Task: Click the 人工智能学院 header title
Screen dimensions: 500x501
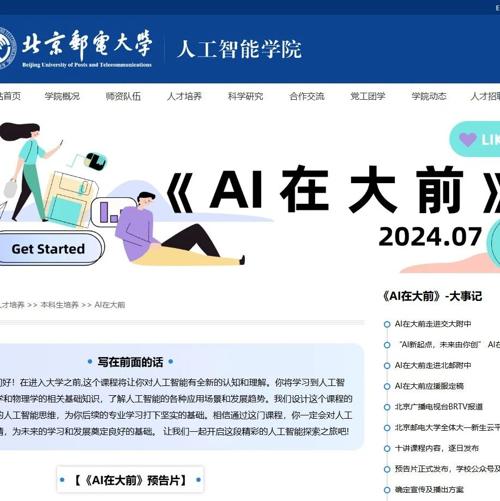Action: coord(239,49)
